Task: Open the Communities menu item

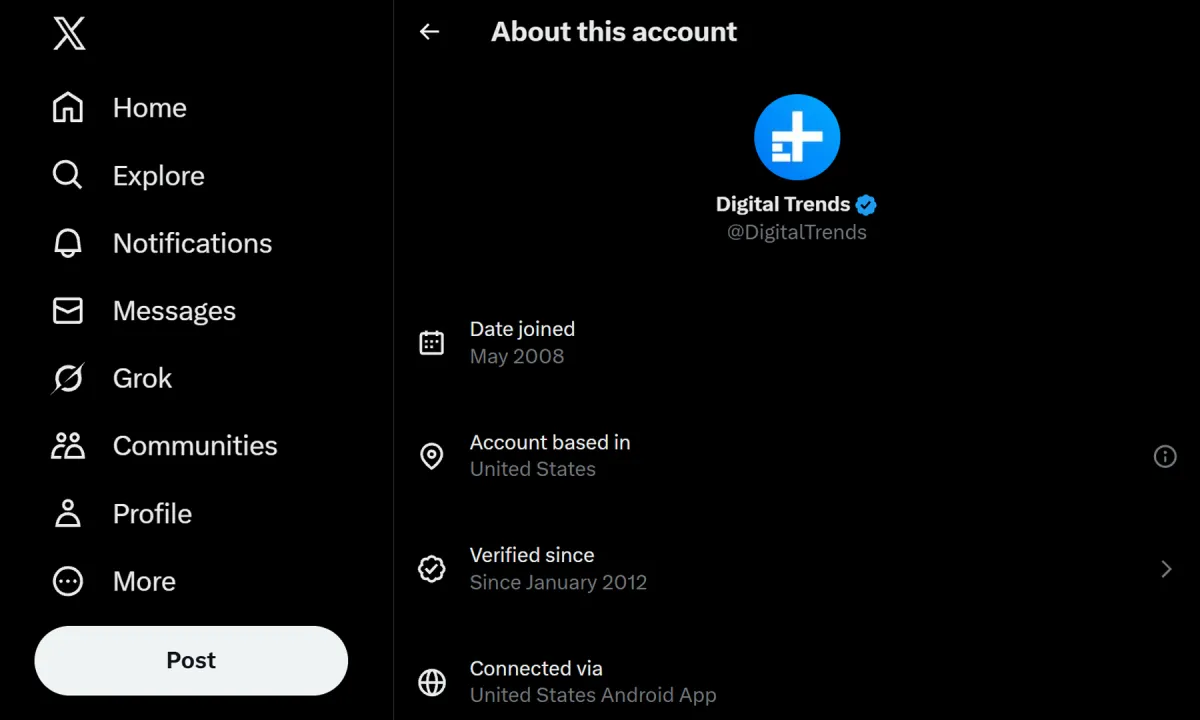Action: 195,446
